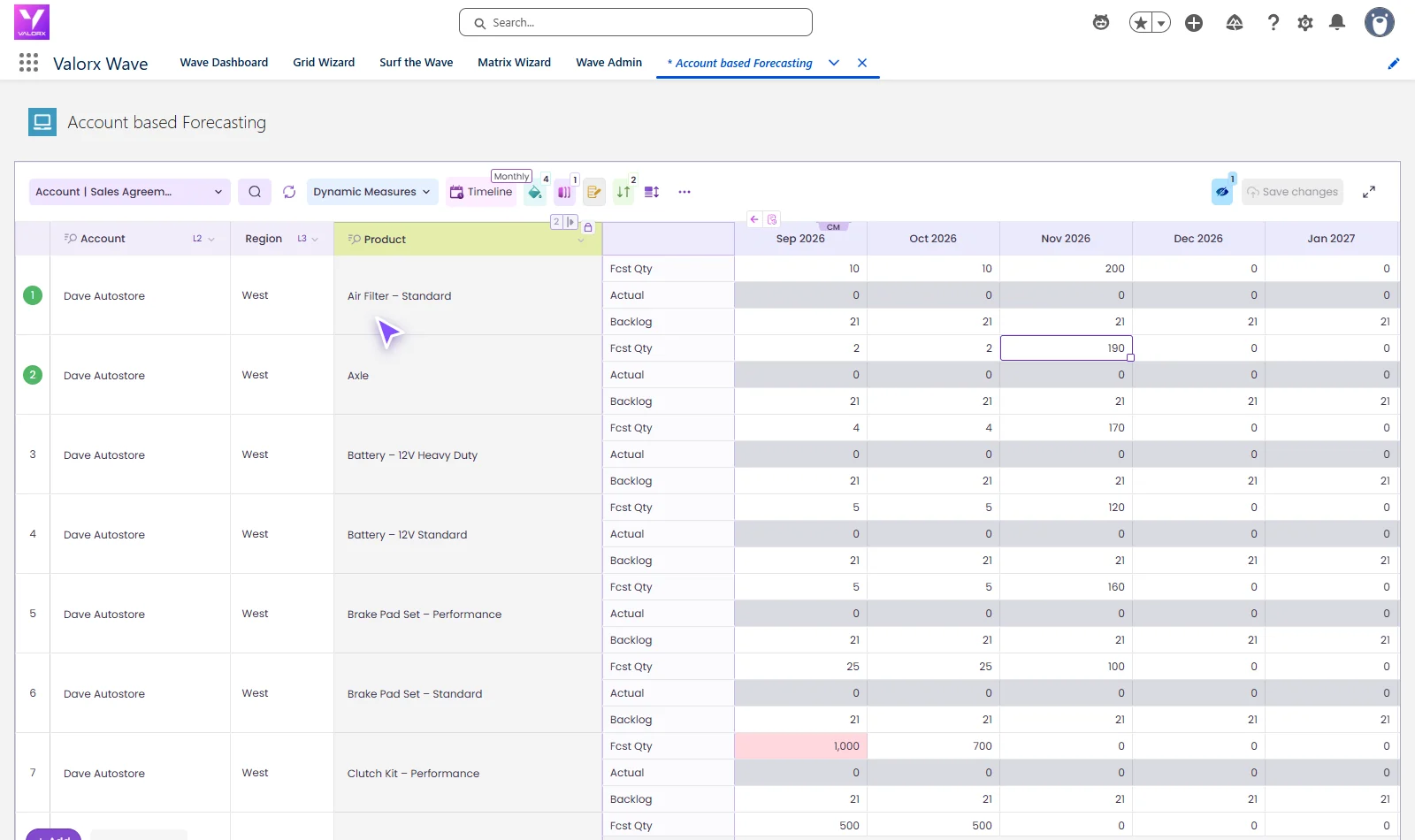Open the Setup gear icon
Image resolution: width=1415 pixels, height=840 pixels.
pyautogui.click(x=1305, y=23)
